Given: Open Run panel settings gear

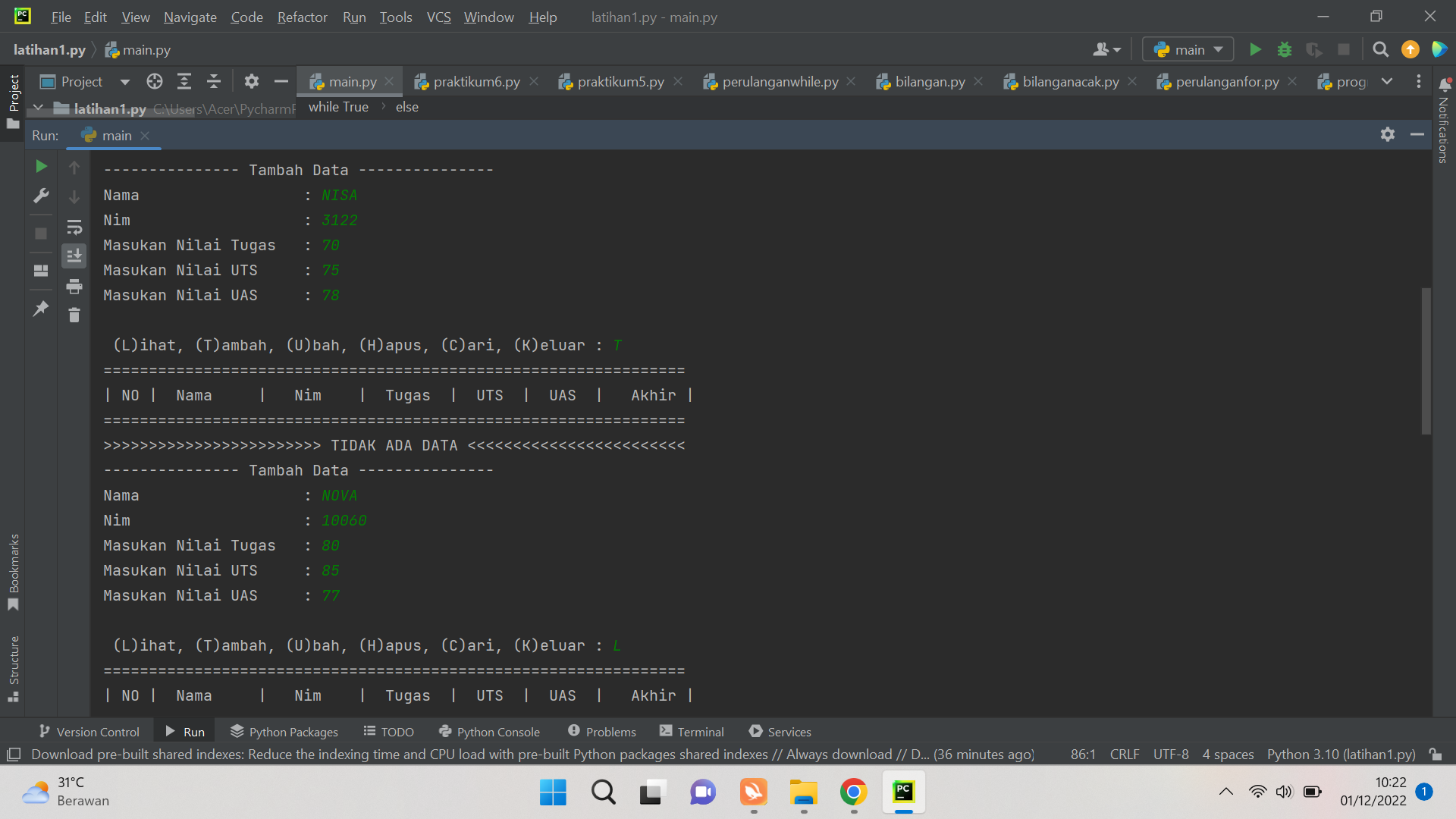Looking at the screenshot, I should pos(1387,135).
